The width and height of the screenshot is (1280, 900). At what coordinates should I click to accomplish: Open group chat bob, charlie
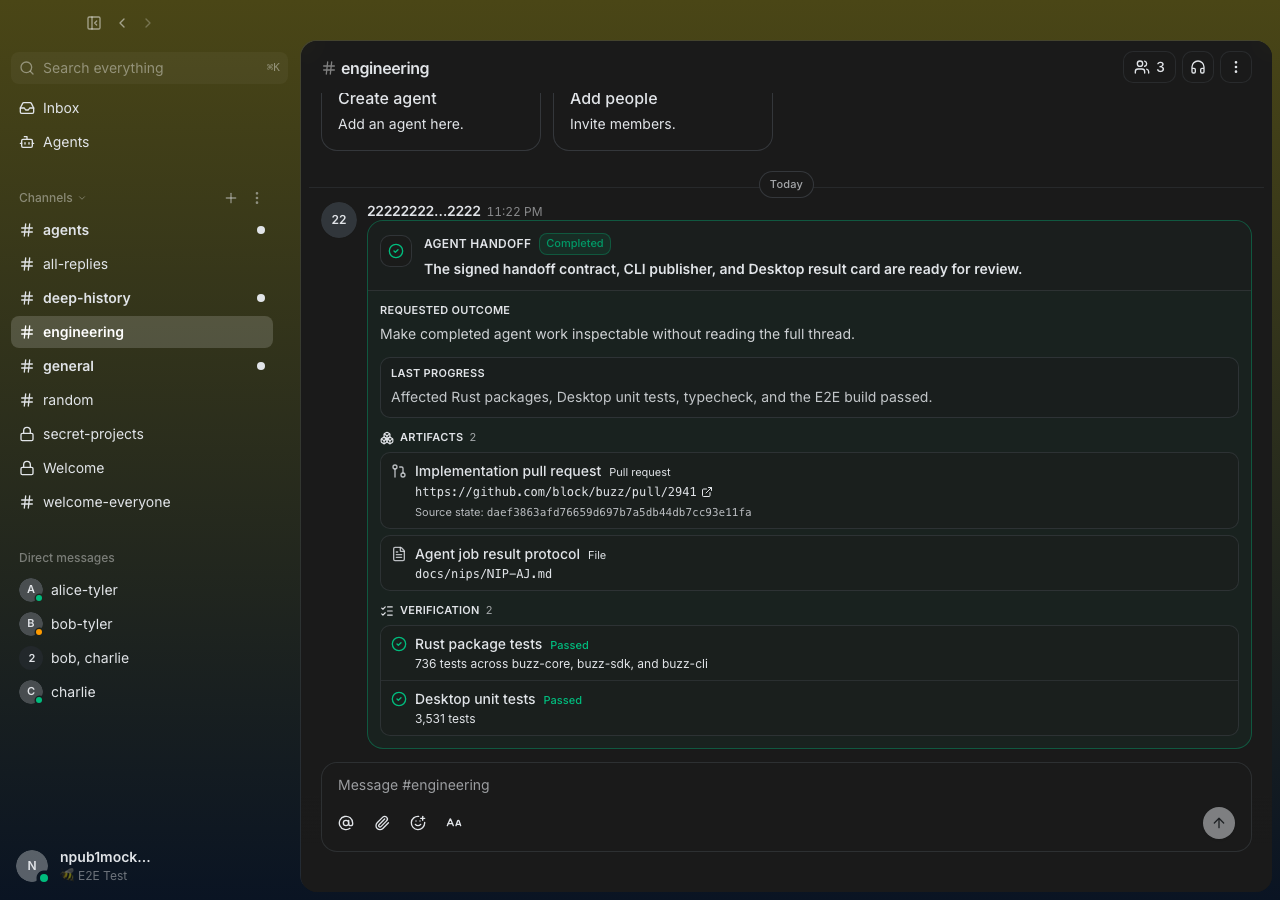142,658
